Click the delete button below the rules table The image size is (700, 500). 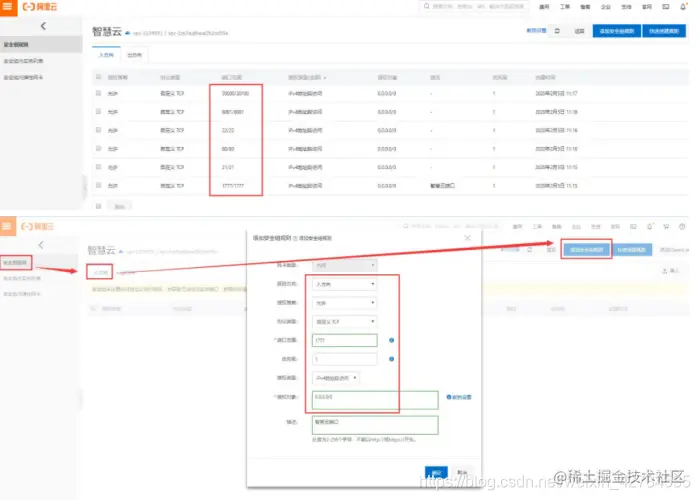coord(120,206)
